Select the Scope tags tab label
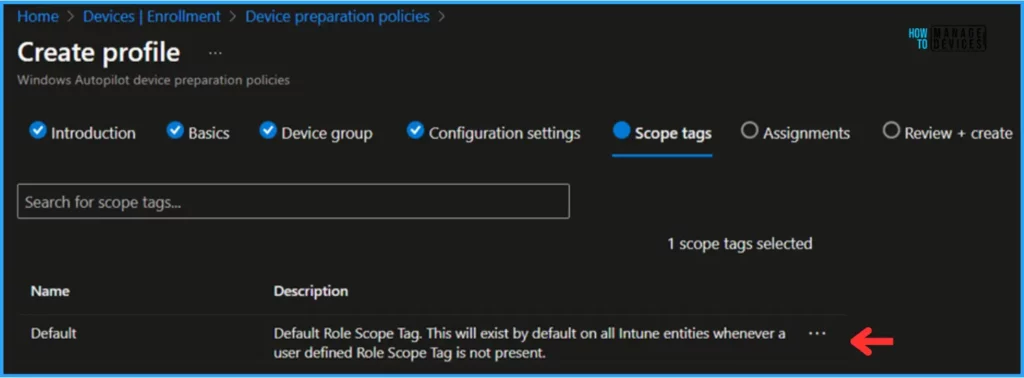 (x=673, y=133)
